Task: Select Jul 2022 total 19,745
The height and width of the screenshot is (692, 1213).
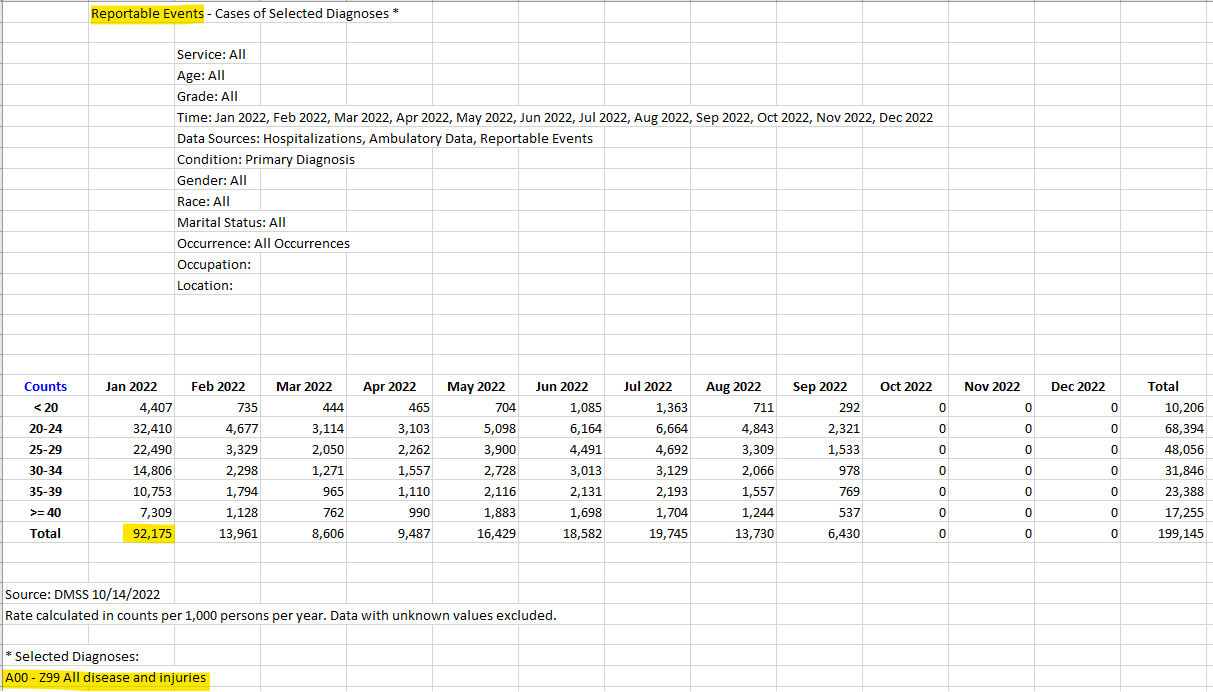Action: click(668, 533)
